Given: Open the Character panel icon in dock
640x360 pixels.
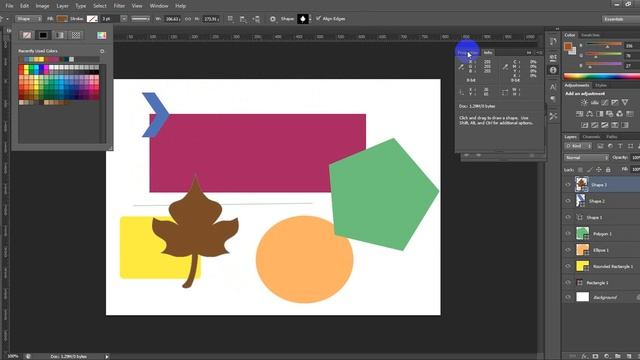Looking at the screenshot, I should pyautogui.click(x=553, y=87).
